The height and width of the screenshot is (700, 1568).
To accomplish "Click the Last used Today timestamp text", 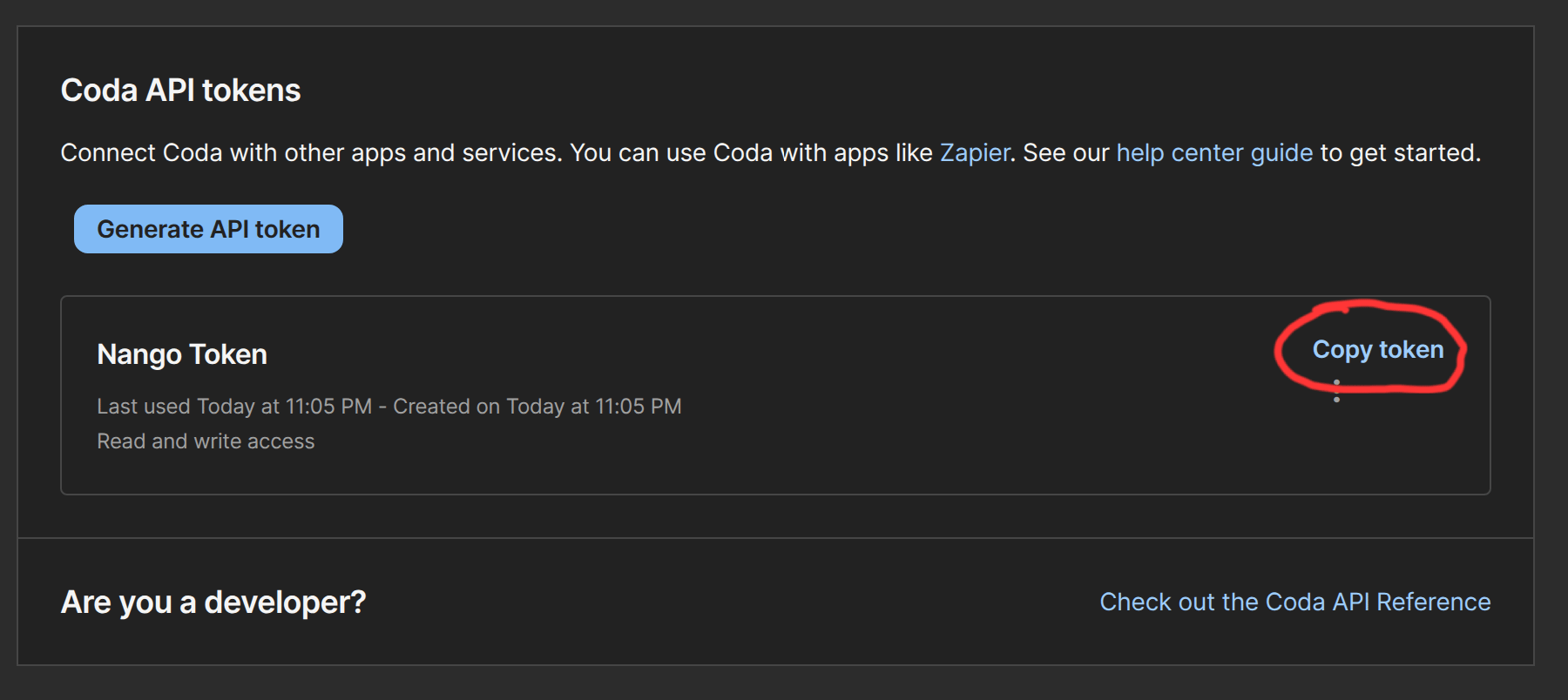I will (x=234, y=407).
